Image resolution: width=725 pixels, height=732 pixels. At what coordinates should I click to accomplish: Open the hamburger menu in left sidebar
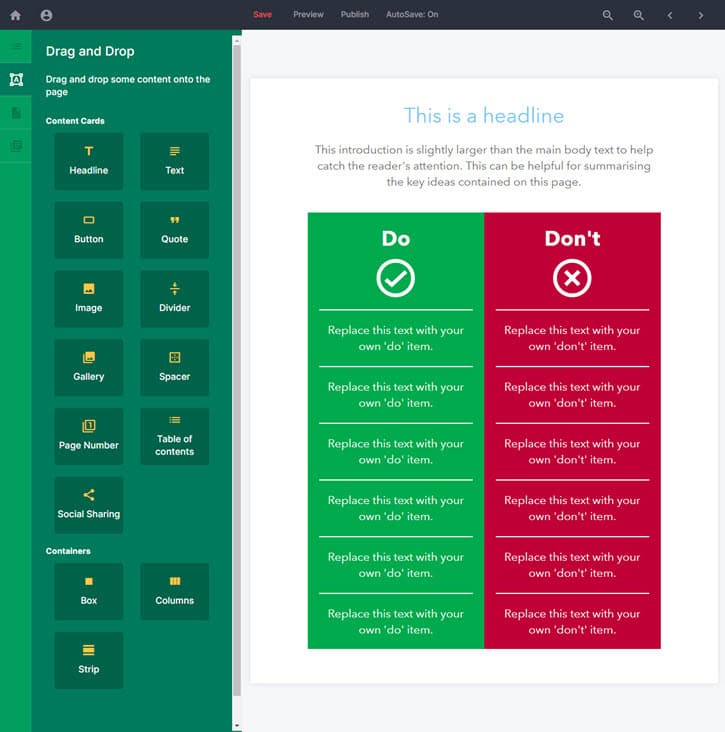[x=16, y=46]
